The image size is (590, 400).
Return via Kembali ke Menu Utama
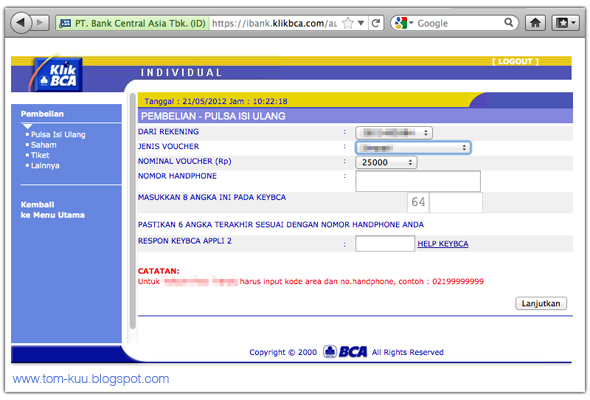(52, 210)
